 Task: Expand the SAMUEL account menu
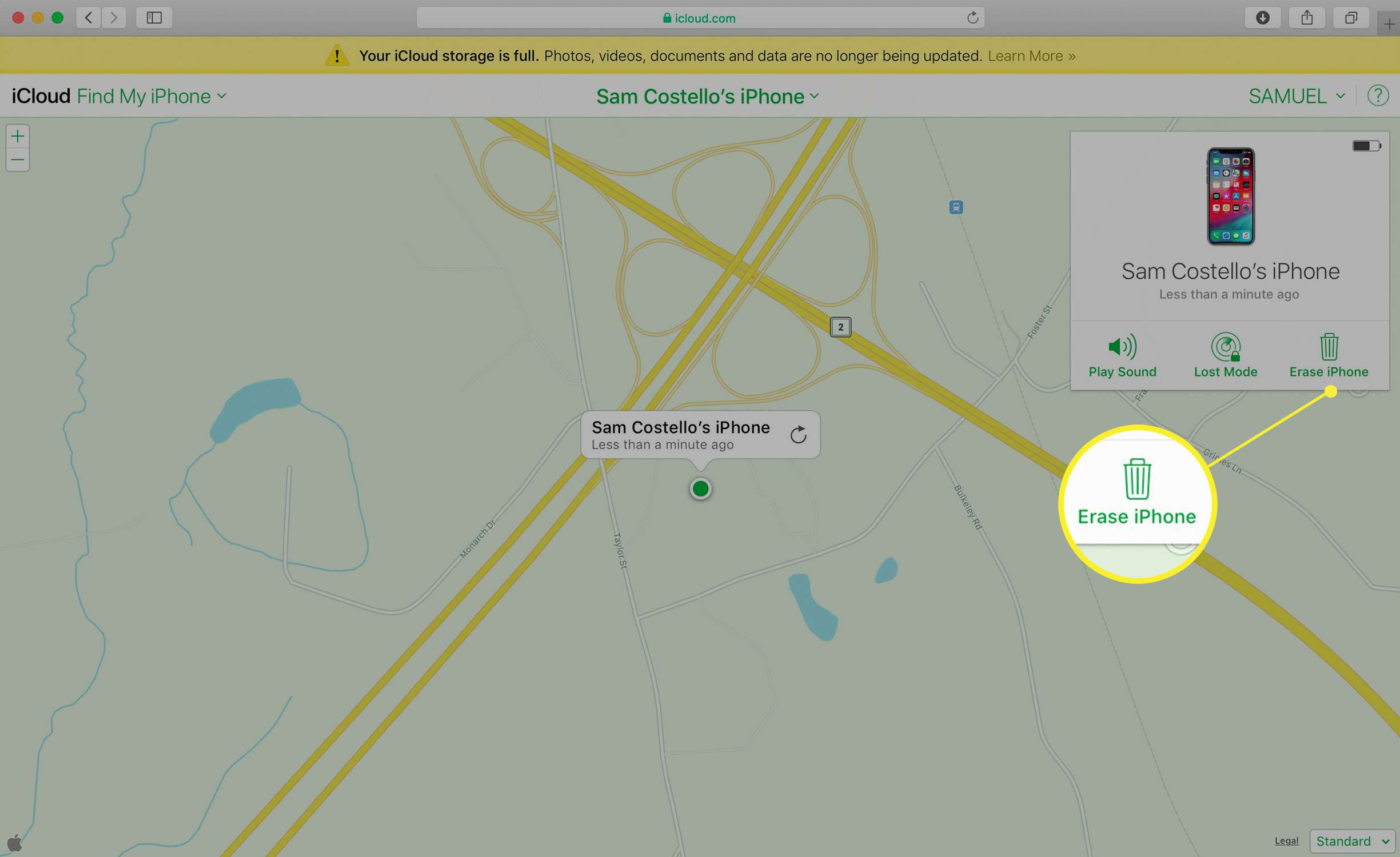coord(1296,96)
